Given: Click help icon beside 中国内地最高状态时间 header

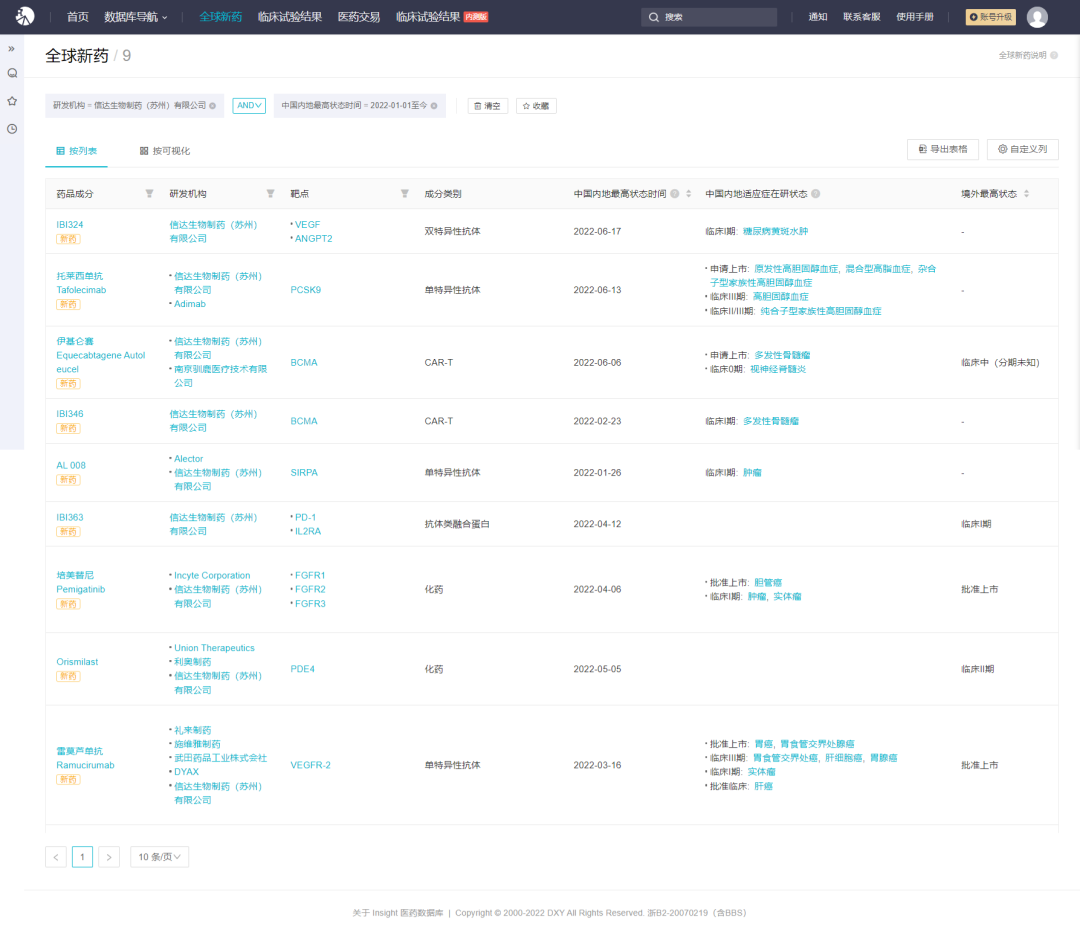Looking at the screenshot, I should (675, 194).
